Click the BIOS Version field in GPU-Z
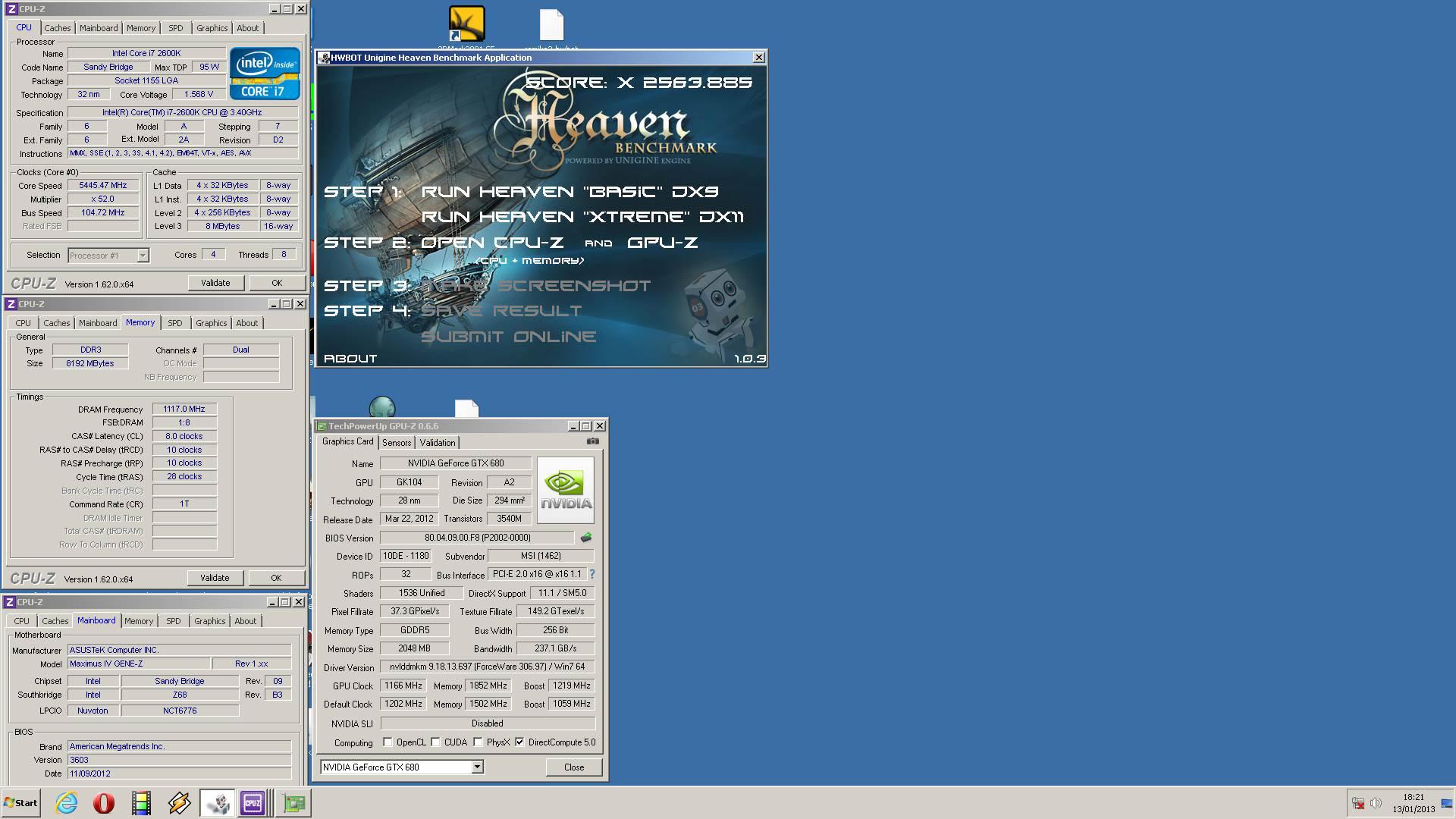Screen dimensions: 1456x819 coord(477,538)
